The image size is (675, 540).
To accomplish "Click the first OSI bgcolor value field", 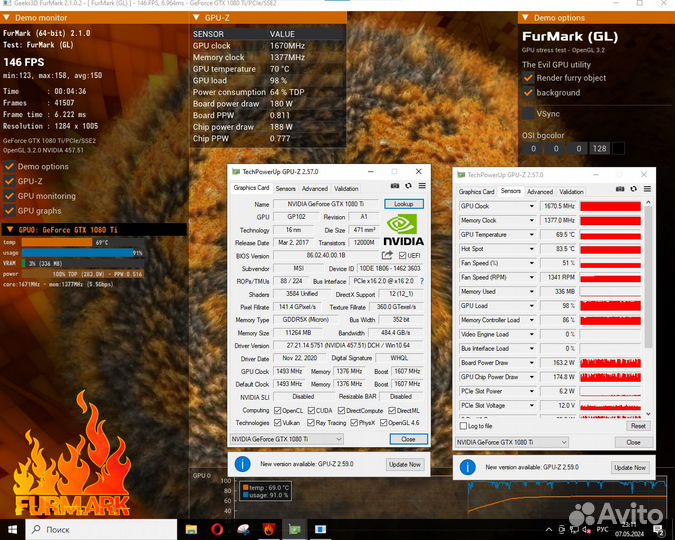I will (x=533, y=149).
